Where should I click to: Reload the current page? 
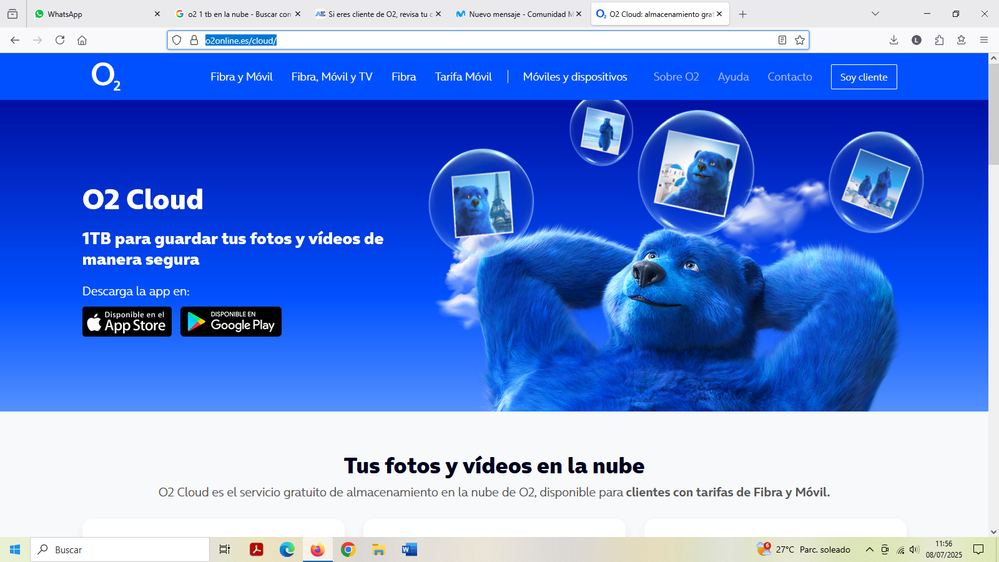coord(60,40)
